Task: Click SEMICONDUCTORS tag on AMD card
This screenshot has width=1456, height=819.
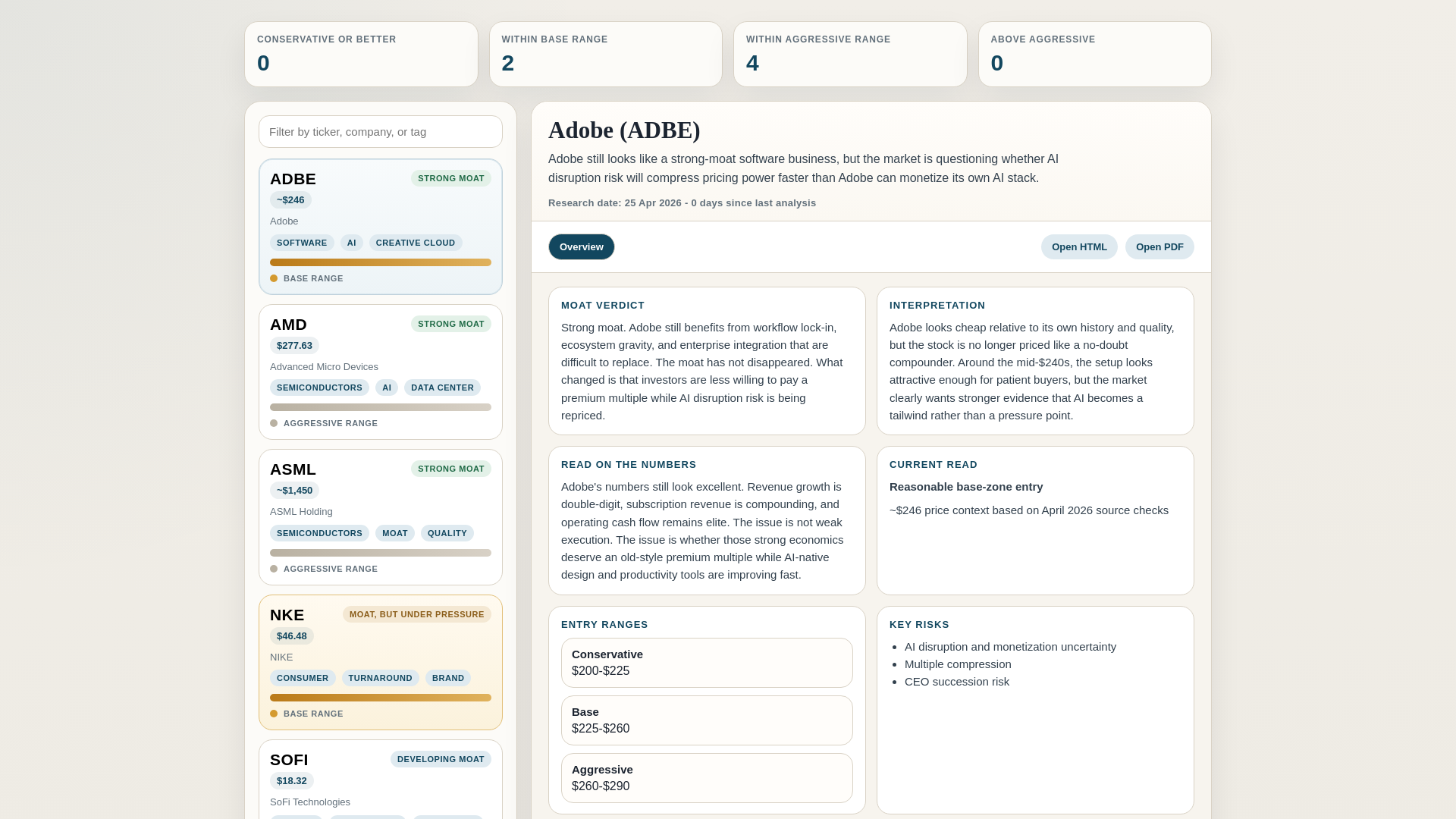Action: click(319, 388)
